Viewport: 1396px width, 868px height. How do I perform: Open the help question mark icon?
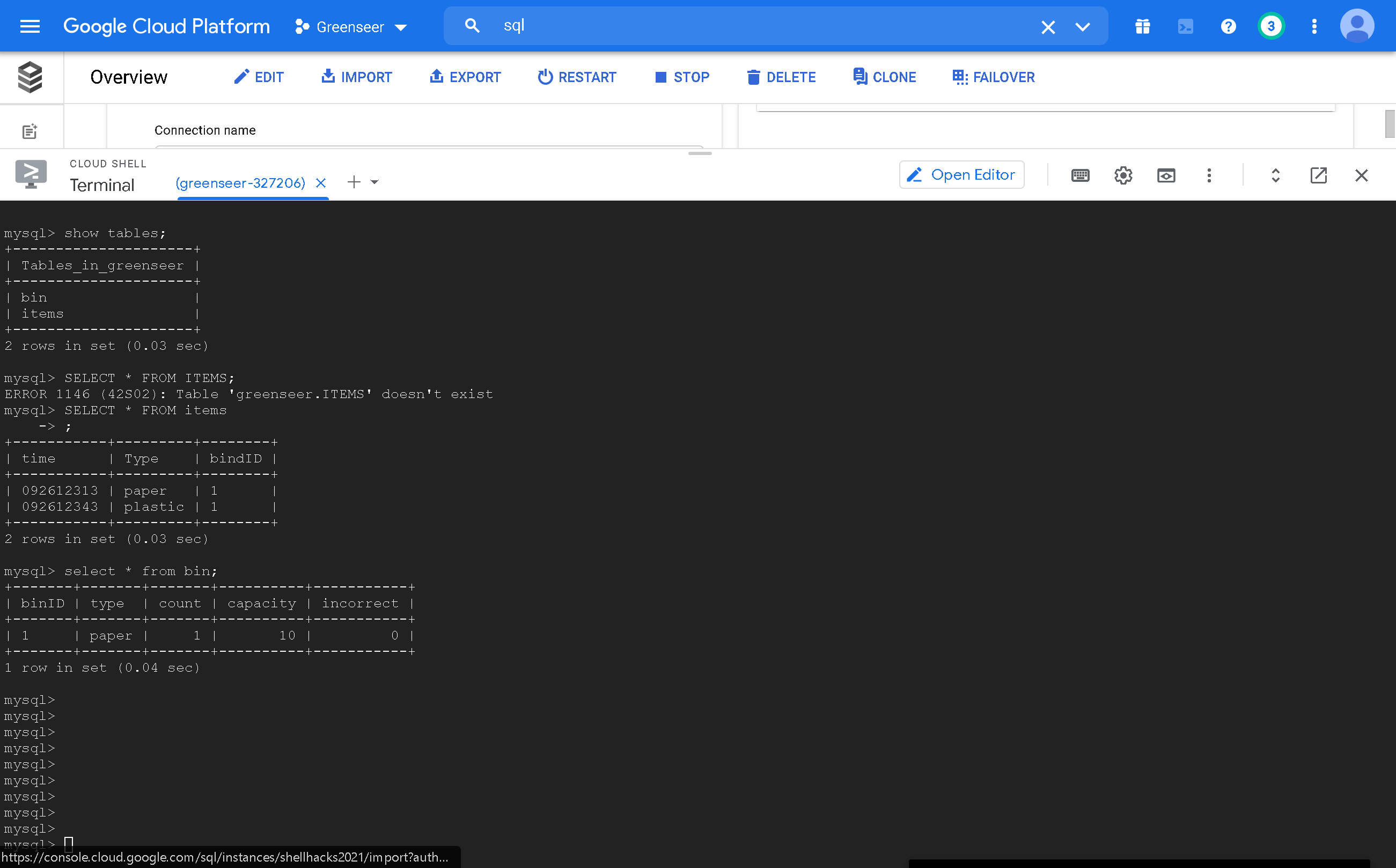(1229, 26)
